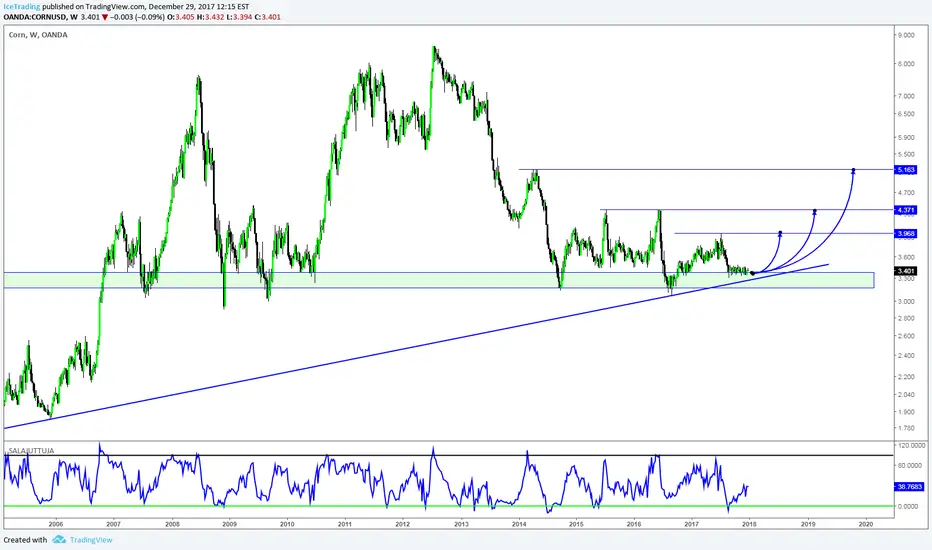Click the 2010 label on time axis
932x550 pixels.
pos(287,524)
